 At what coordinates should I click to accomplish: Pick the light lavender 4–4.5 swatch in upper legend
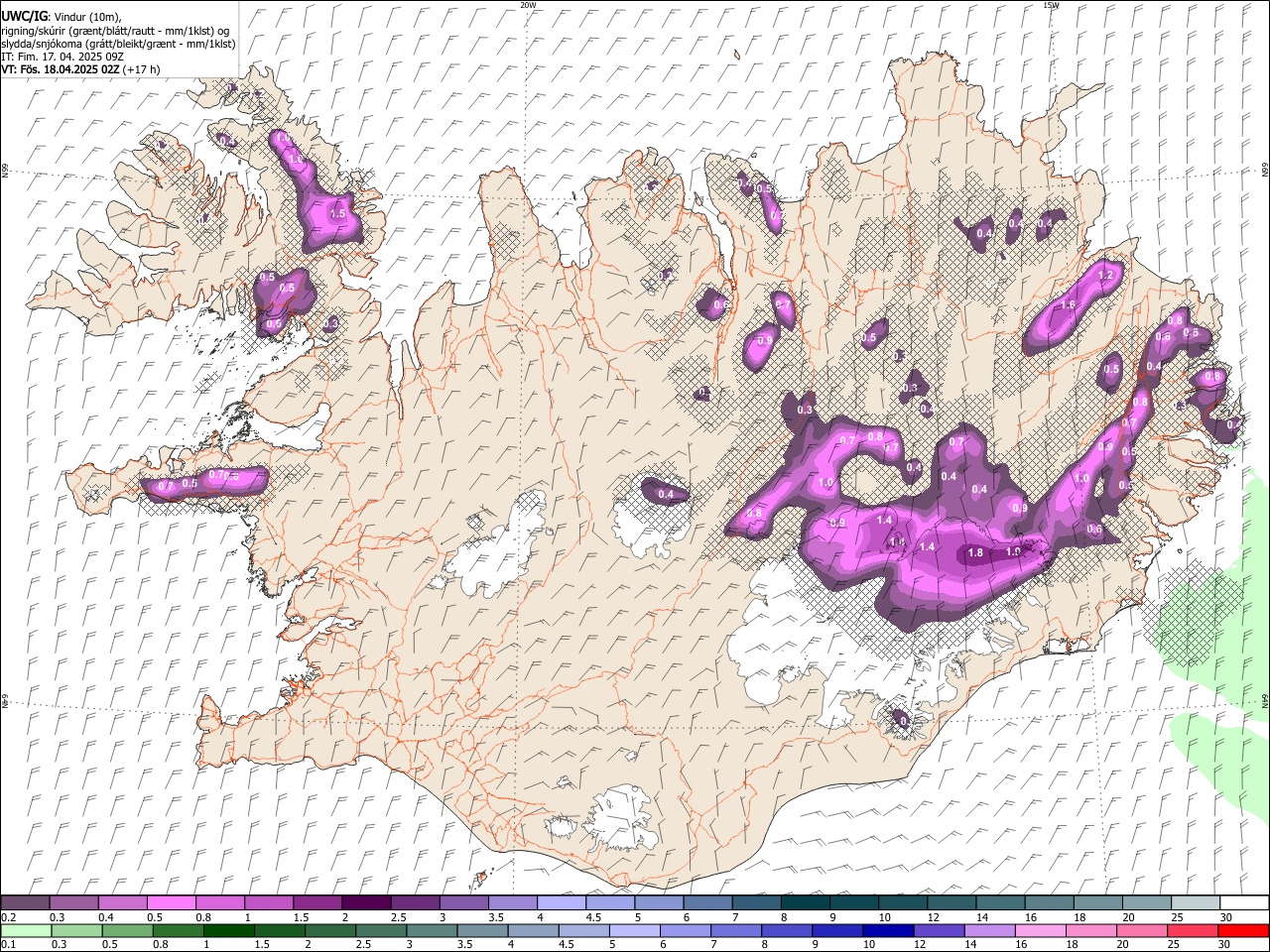561,902
